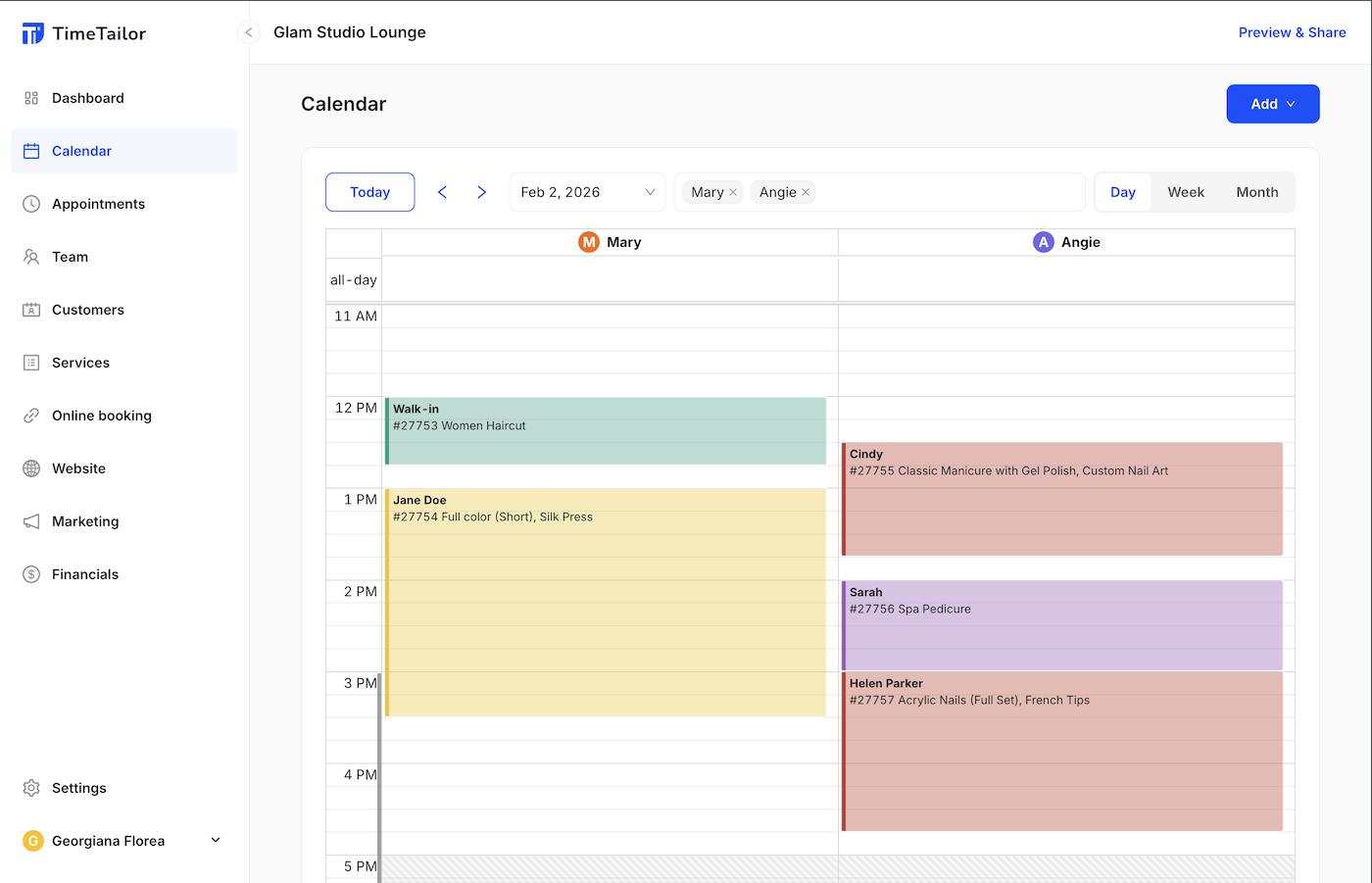
Task: Remove the Mary filter chip
Action: tap(733, 192)
